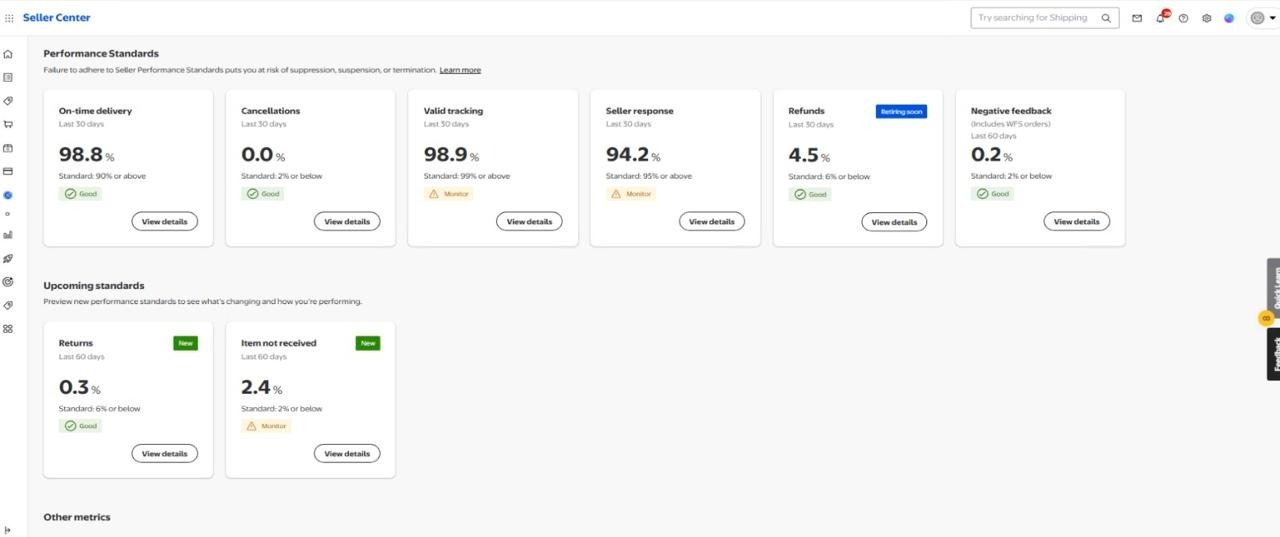This screenshot has height=537, width=1280.
Task: Click Good checkmark icon on Returns card
Action: tap(70, 426)
